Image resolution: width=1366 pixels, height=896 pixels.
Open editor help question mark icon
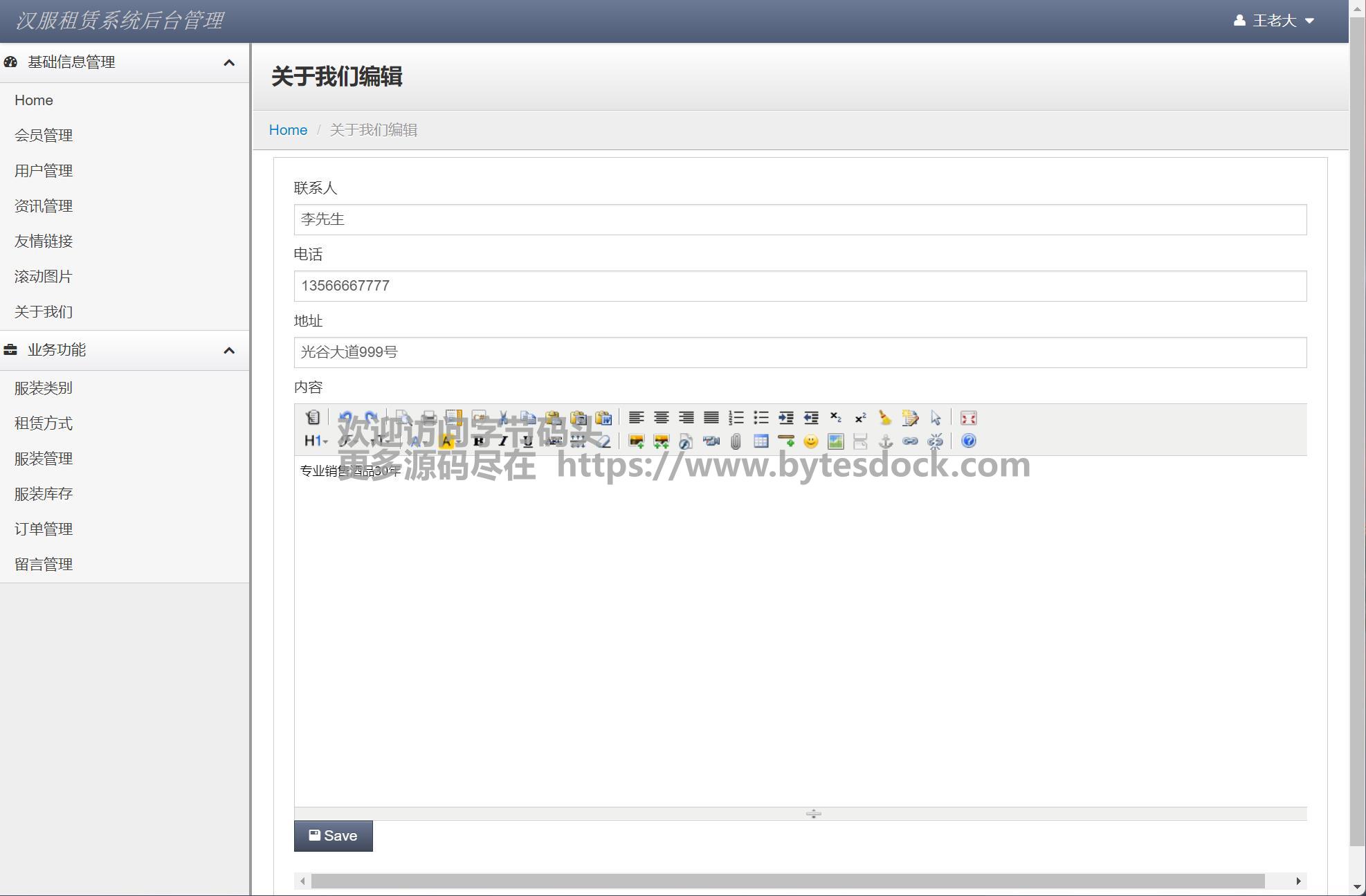[968, 441]
